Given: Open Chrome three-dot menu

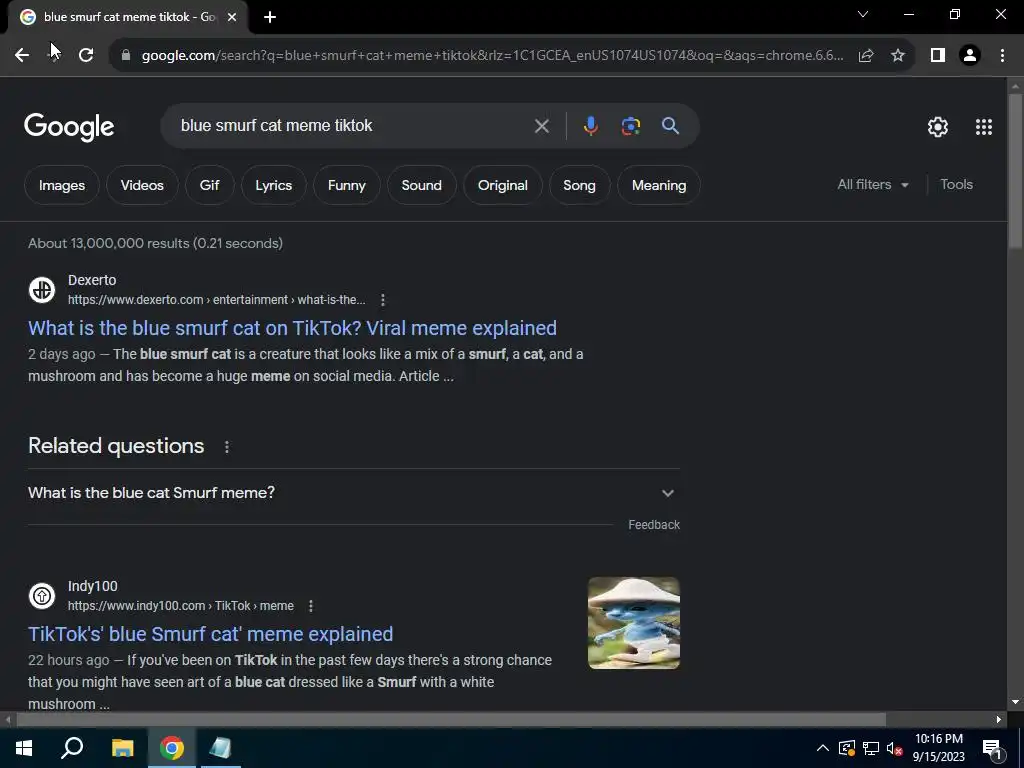Looking at the screenshot, I should pyautogui.click(x=1002, y=56).
